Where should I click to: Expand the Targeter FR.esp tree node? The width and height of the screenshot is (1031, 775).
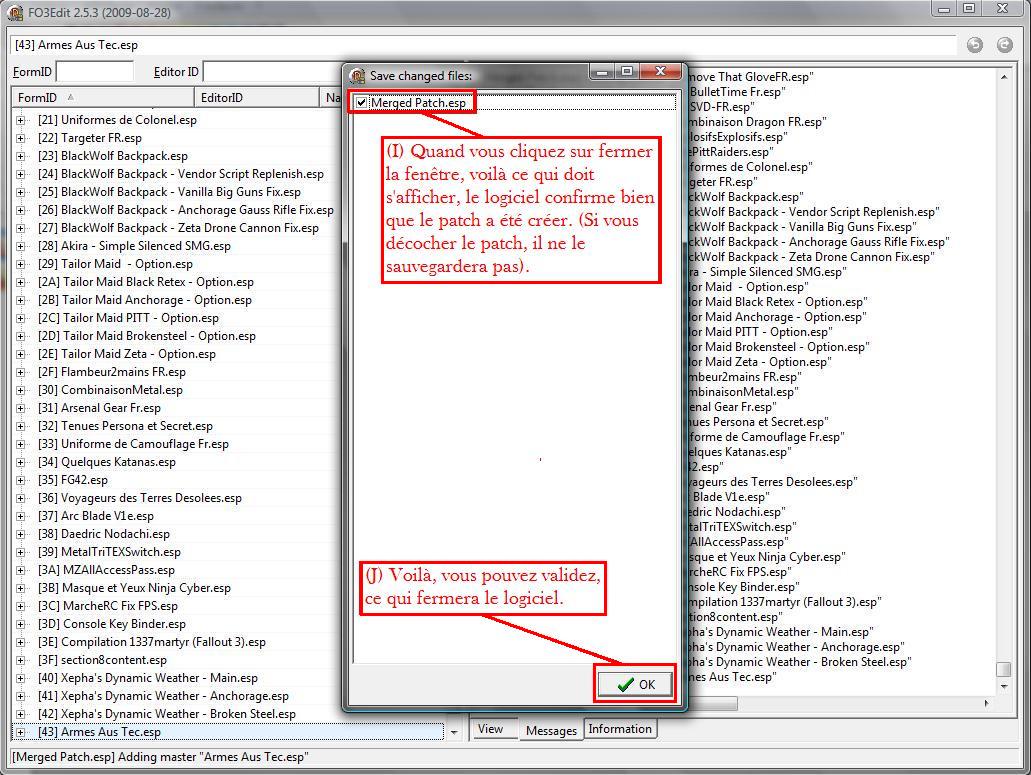(21, 138)
